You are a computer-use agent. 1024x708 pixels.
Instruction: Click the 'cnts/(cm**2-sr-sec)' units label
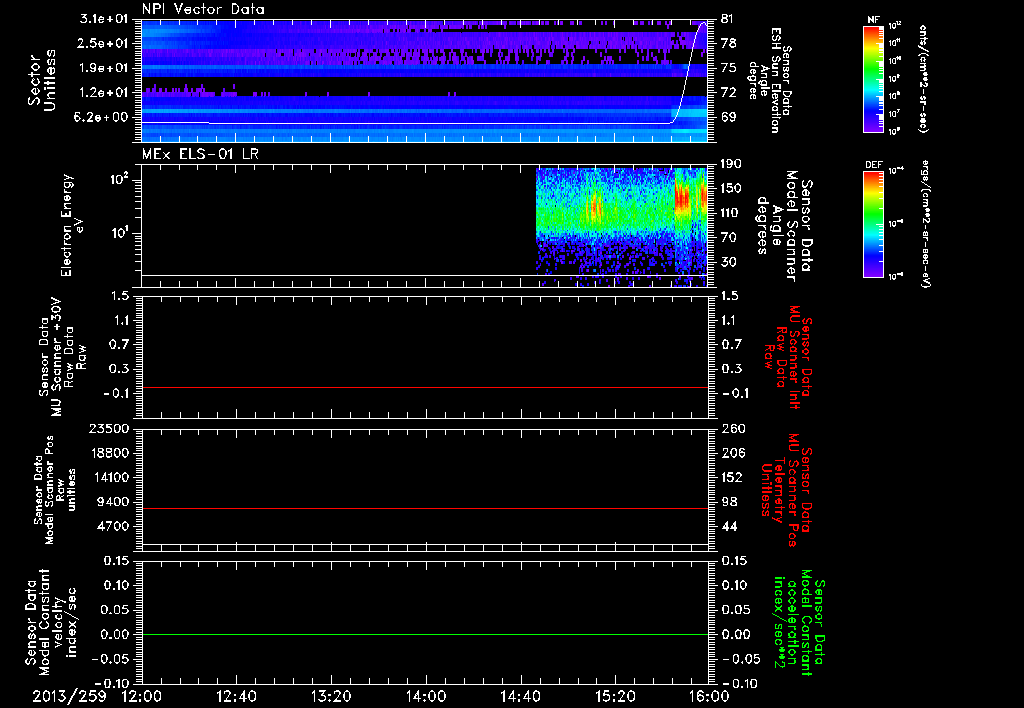(923, 78)
